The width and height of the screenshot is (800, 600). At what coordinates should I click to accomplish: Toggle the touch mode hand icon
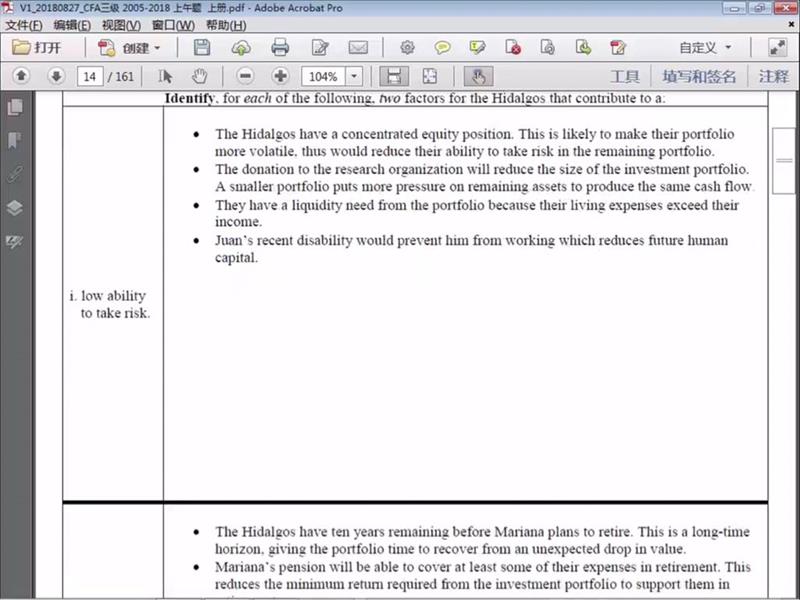tap(478, 77)
